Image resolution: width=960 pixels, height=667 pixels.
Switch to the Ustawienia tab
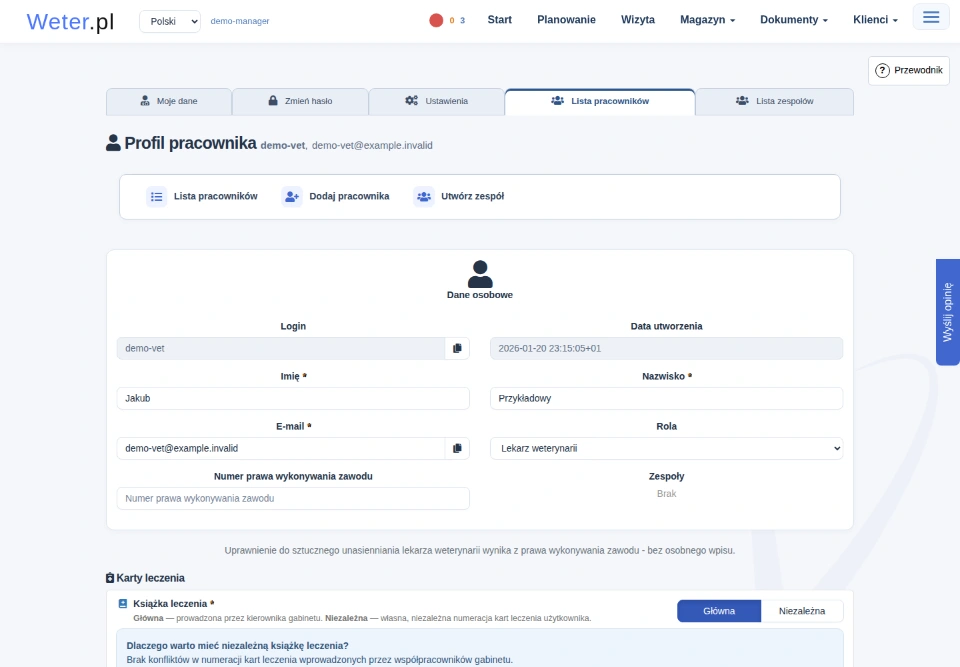coord(437,101)
